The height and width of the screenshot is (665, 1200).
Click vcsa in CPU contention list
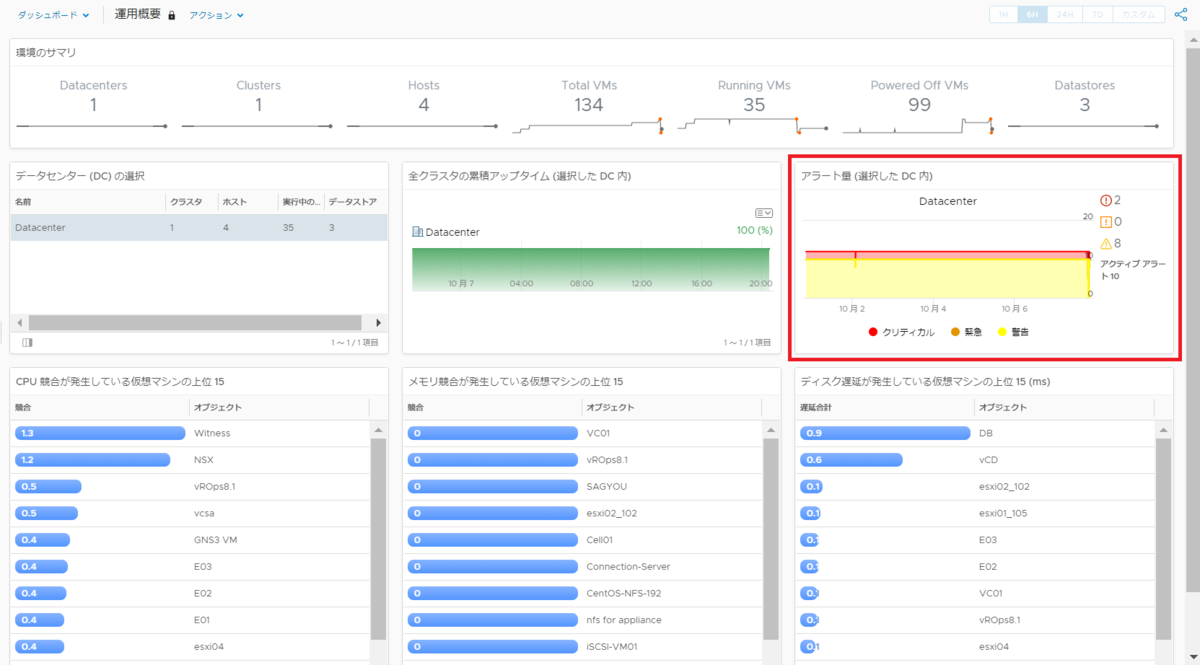tap(204, 513)
